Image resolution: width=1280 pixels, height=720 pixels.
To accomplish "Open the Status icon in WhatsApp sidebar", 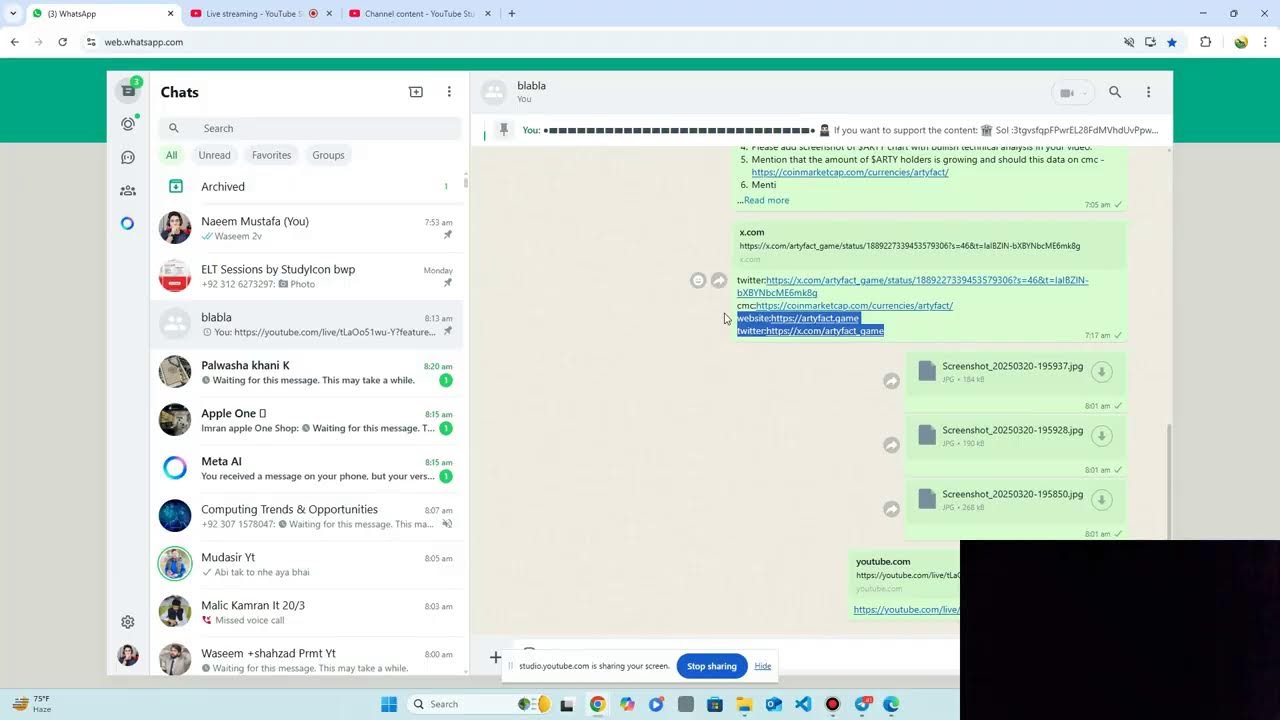I will tap(128, 124).
